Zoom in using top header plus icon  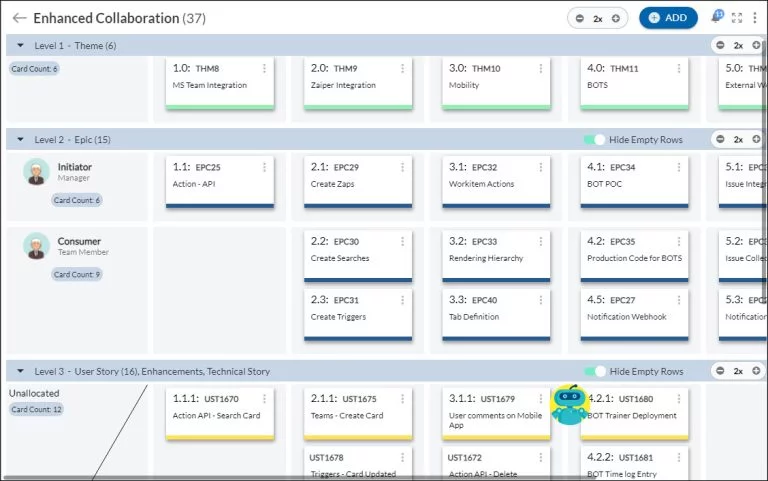point(616,19)
